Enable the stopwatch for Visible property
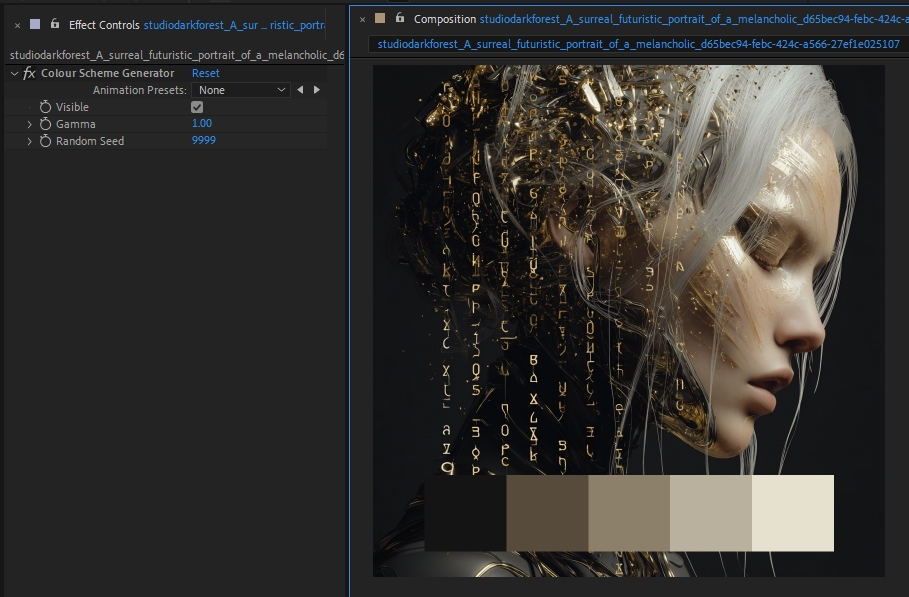The image size is (909, 597). [x=45, y=107]
